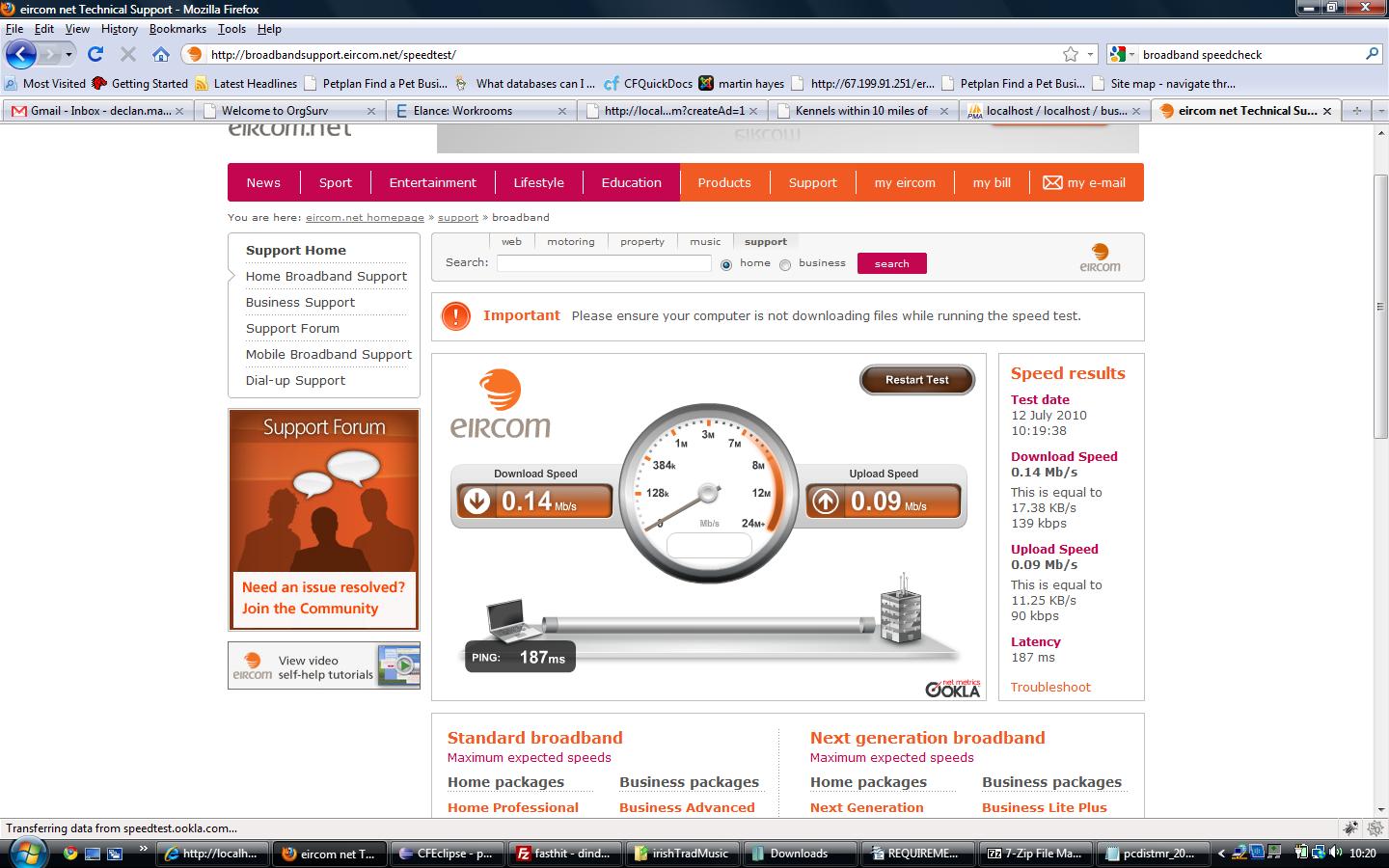Viewport: 1389px width, 868px height.
Task: Switch to the FileZilla fasthit taskbar window
Action: (566, 853)
